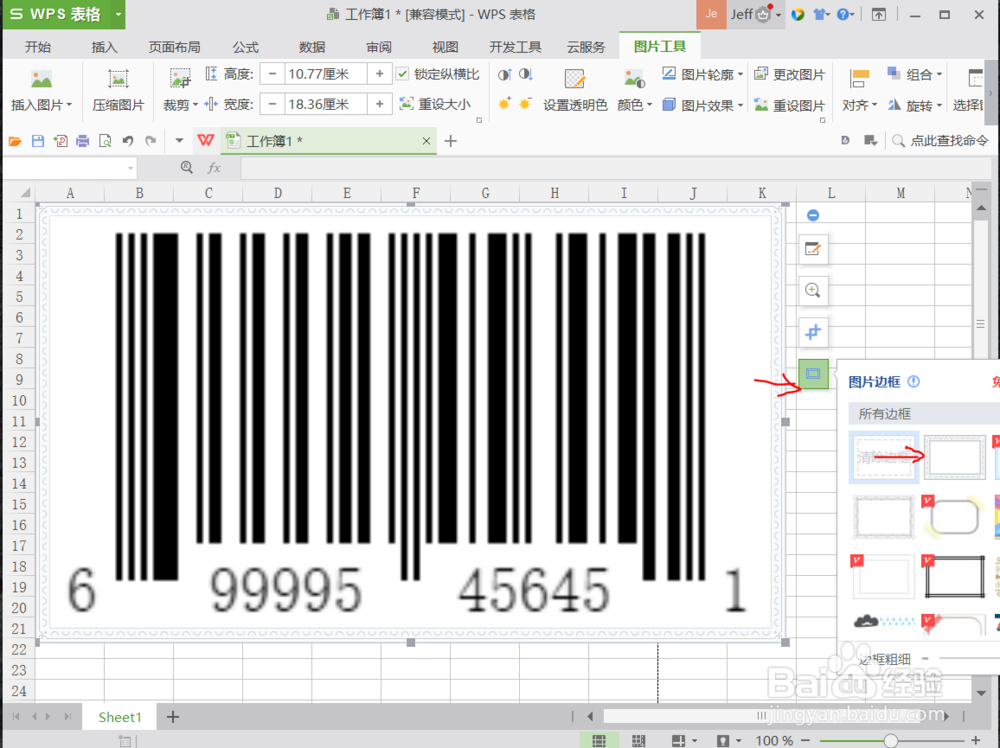Viewport: 1000px width, 748px height.
Task: Switch to the 开始 Home tab
Action: 38,47
